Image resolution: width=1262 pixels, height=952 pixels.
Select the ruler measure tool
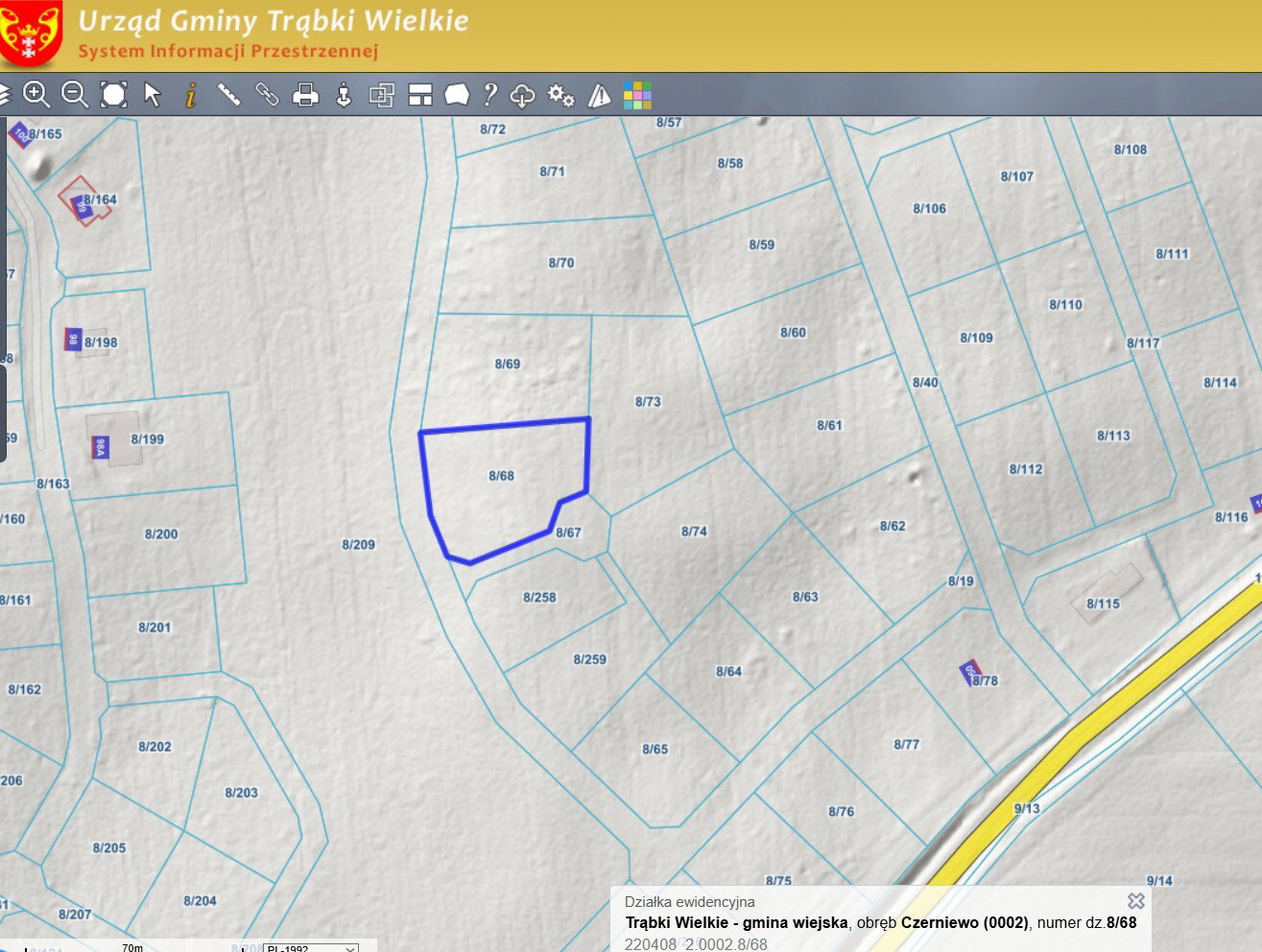[228, 94]
